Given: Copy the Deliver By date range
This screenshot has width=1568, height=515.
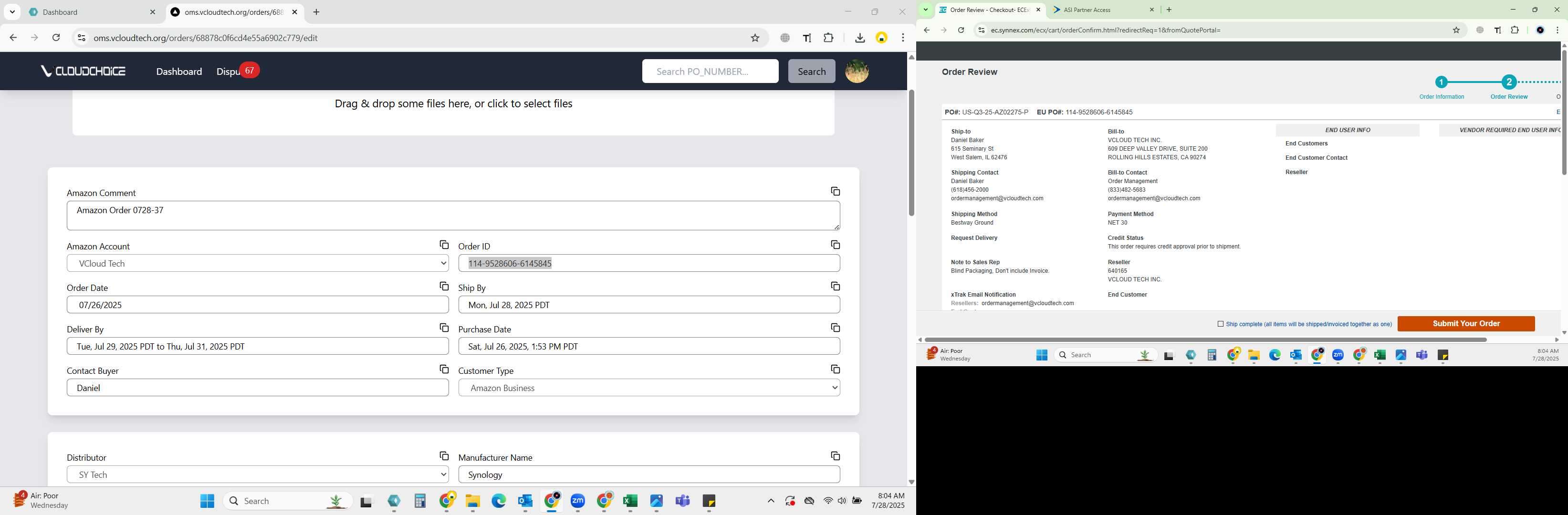Looking at the screenshot, I should [444, 328].
